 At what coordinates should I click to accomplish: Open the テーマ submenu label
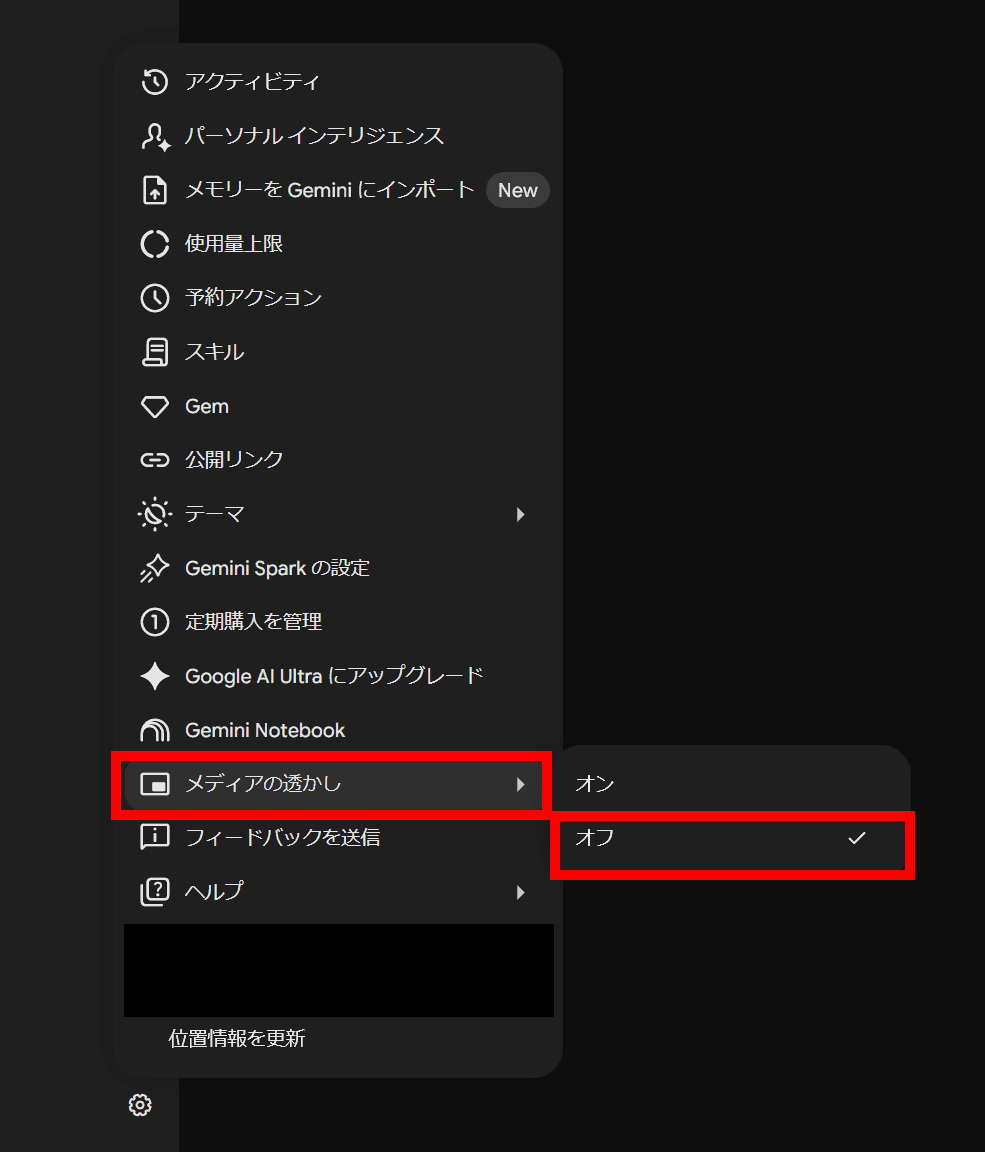click(x=214, y=514)
